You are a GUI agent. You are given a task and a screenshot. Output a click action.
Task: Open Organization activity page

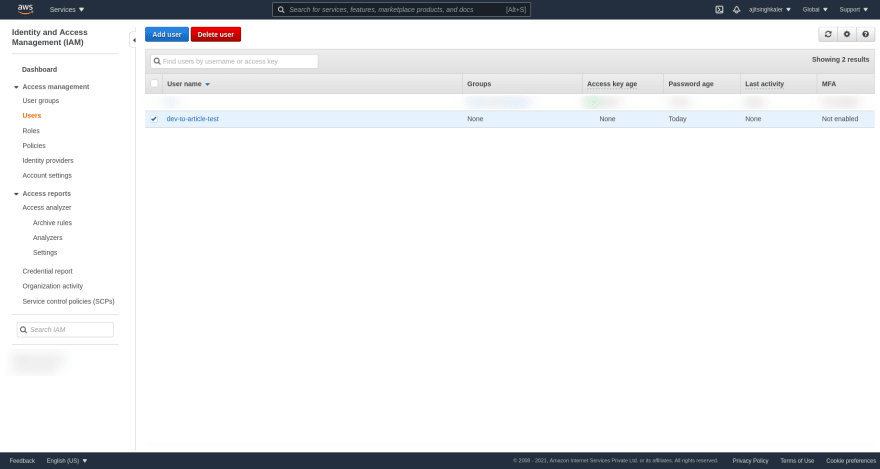tap(53, 286)
